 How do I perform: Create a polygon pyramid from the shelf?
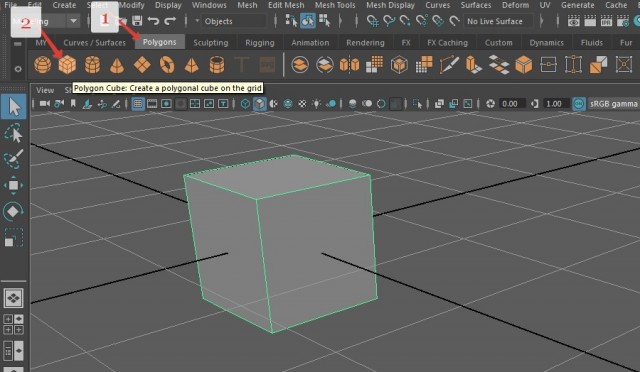tap(192, 65)
